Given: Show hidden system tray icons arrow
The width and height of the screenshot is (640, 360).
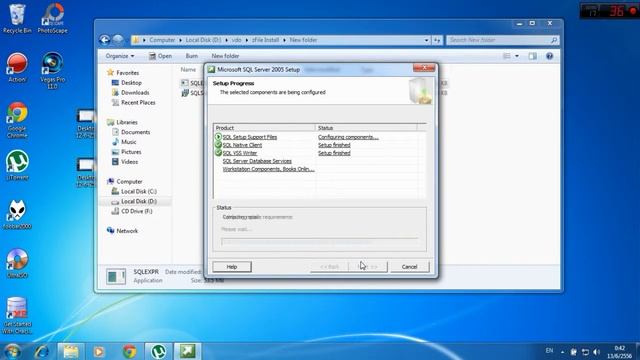Looking at the screenshot, I should pos(562,352).
